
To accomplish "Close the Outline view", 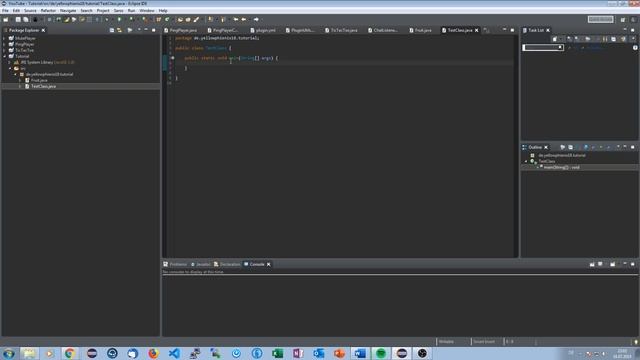I will coord(546,147).
